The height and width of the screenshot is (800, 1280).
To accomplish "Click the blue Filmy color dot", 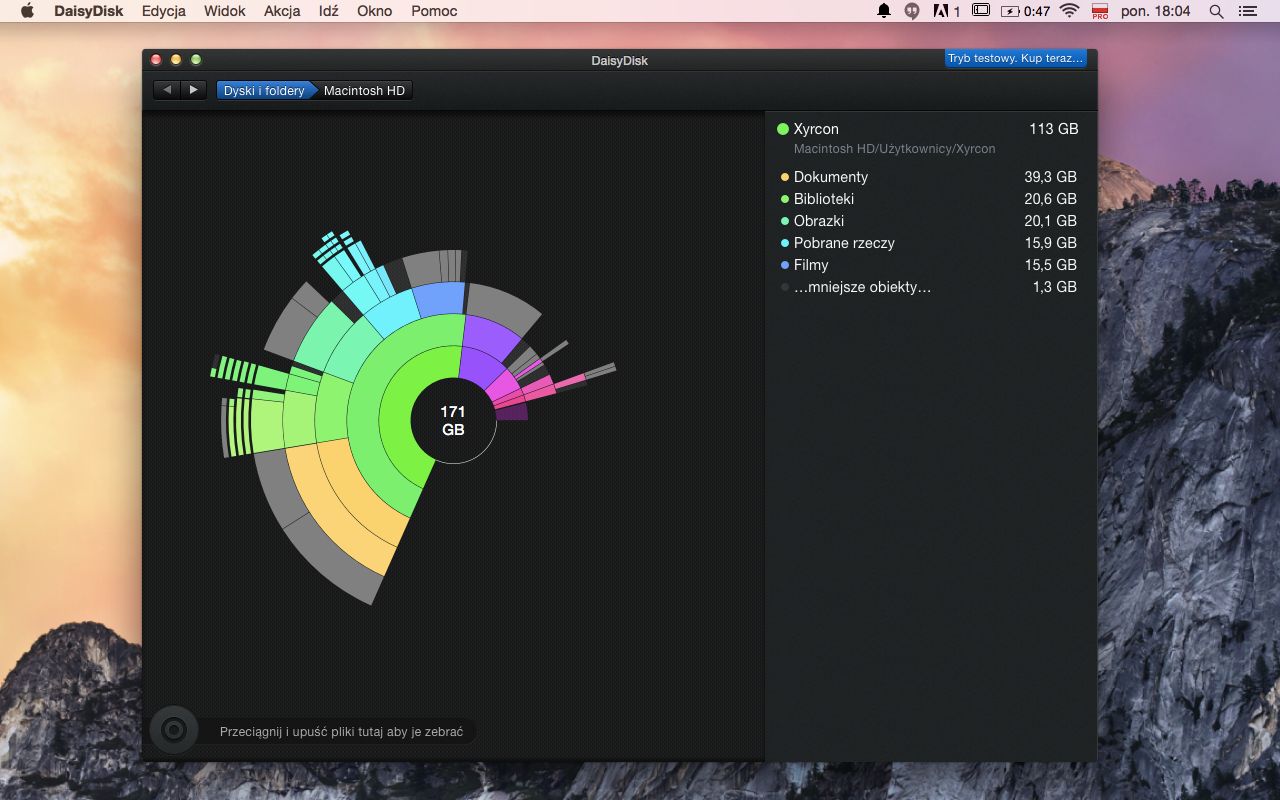I will [785, 265].
